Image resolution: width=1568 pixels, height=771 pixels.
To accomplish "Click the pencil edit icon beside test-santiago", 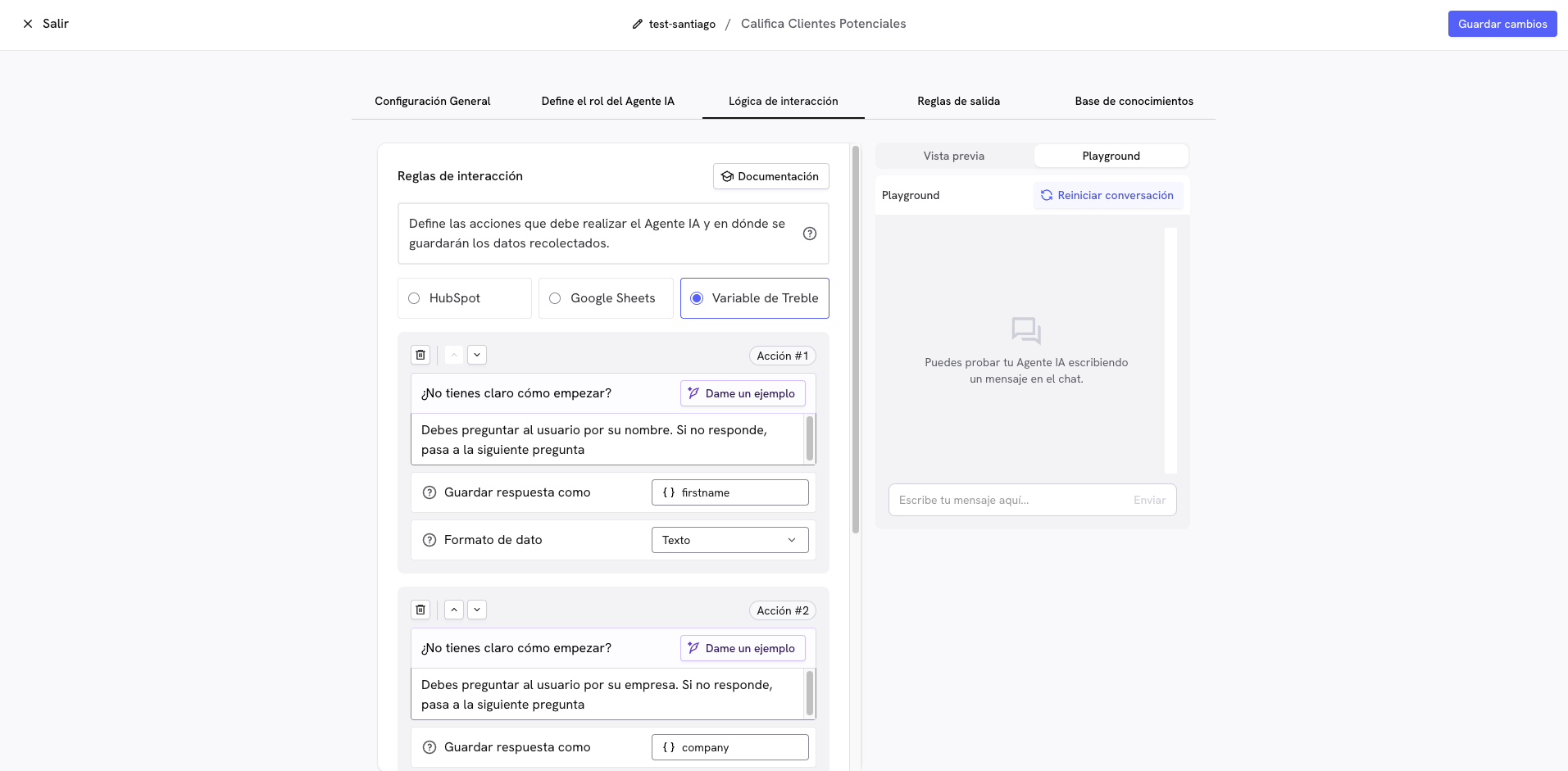I will tap(638, 24).
